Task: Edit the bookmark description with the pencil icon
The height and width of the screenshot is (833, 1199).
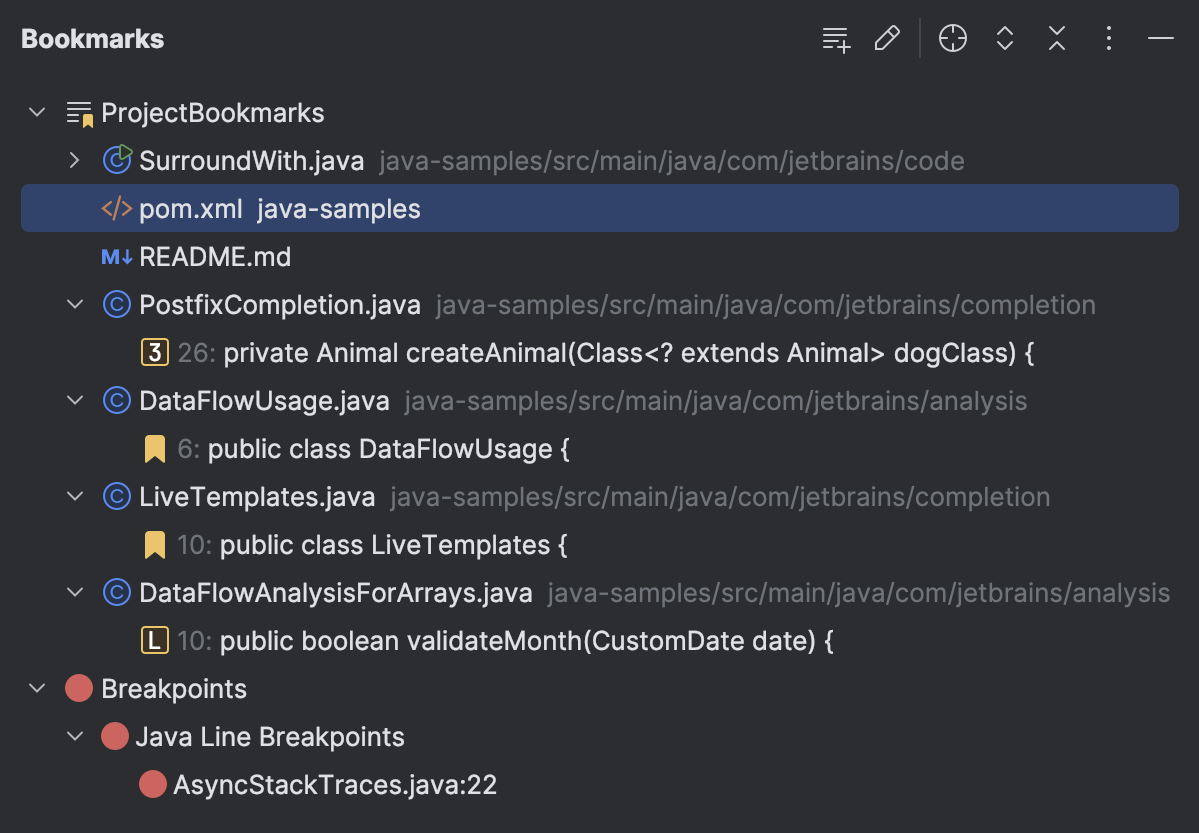Action: click(x=887, y=38)
